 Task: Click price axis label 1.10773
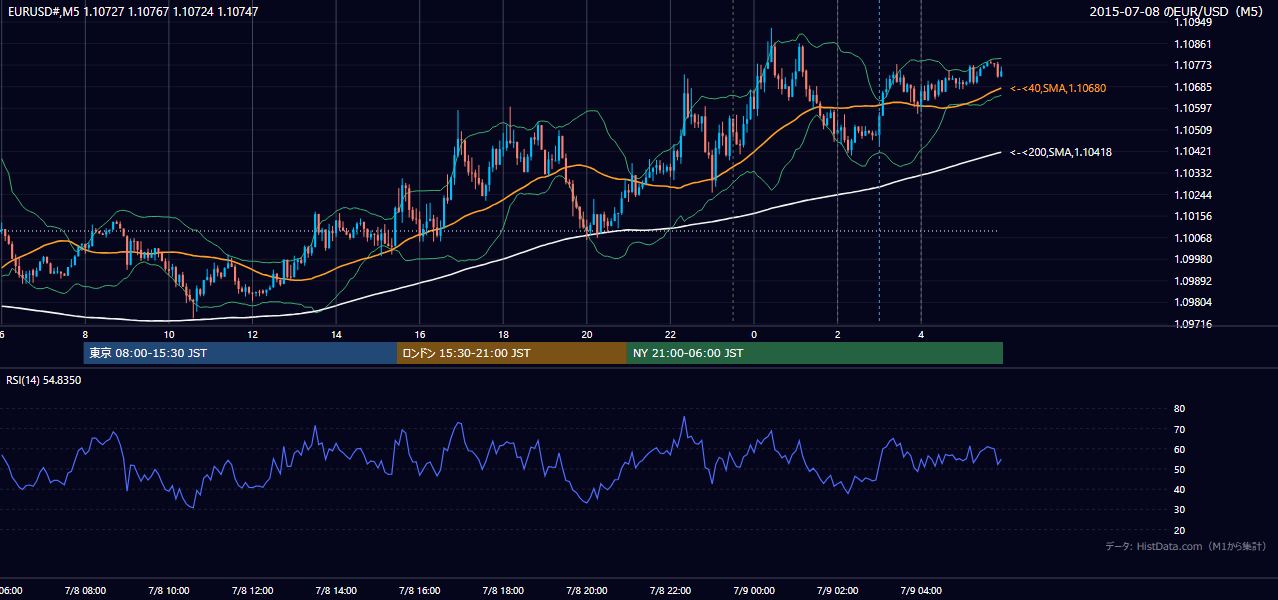click(1192, 66)
